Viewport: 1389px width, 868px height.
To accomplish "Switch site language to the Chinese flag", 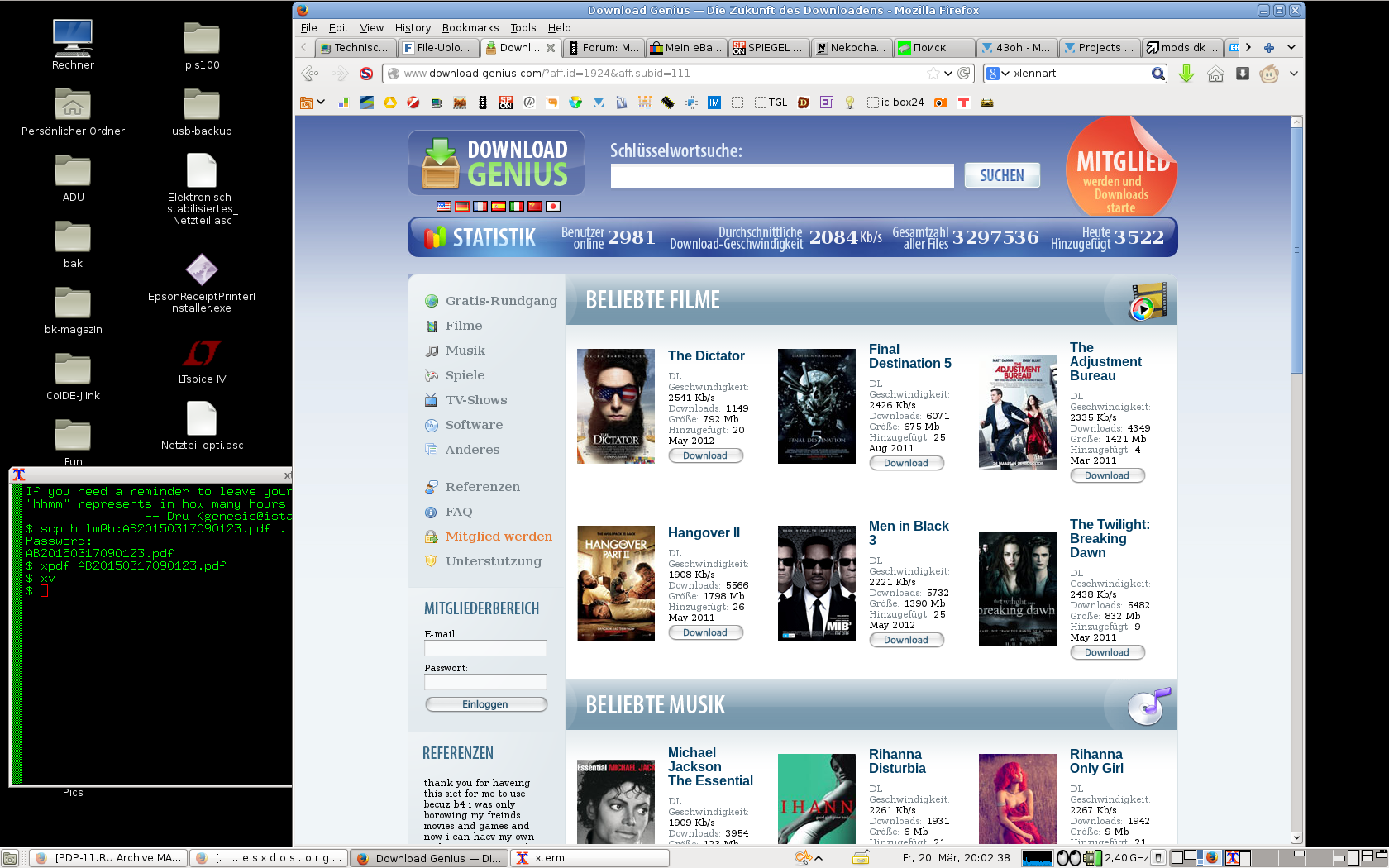I will pyautogui.click(x=535, y=206).
